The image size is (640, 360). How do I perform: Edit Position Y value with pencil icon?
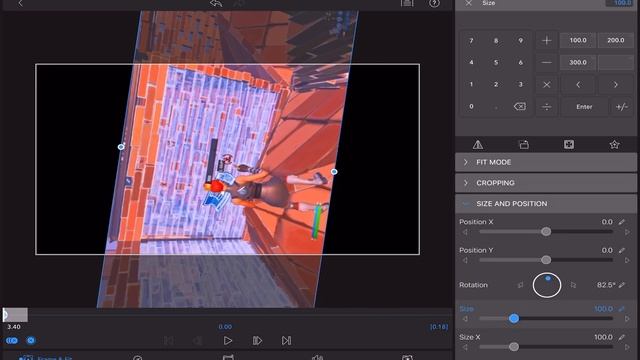coord(622,250)
